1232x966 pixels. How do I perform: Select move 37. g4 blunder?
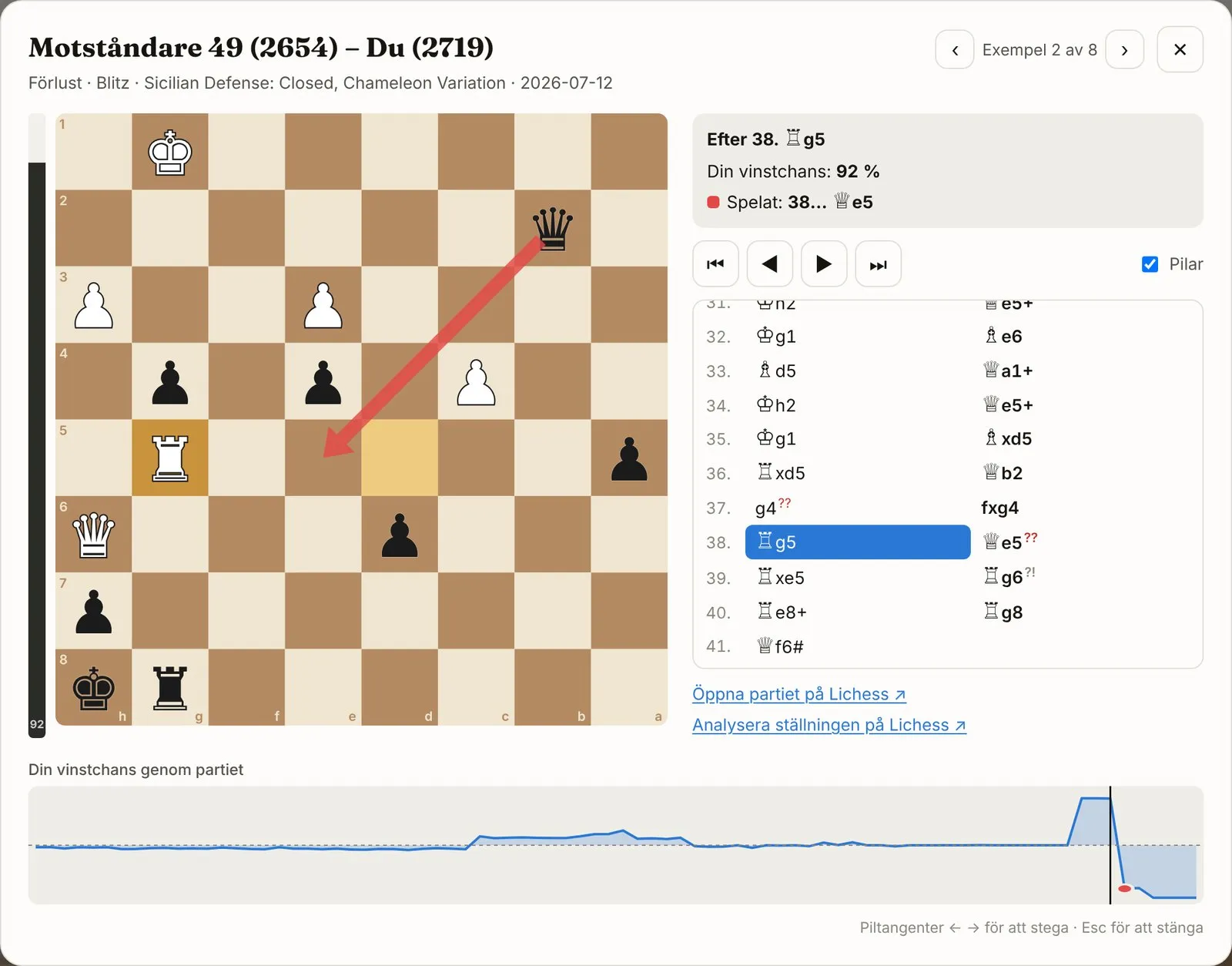773,508
